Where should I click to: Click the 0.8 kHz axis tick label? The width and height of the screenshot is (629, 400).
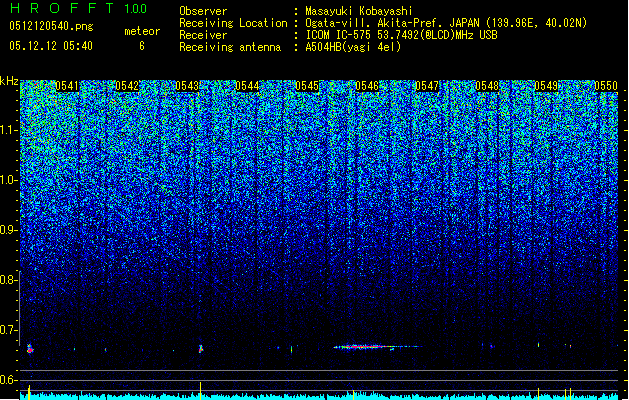8,280
